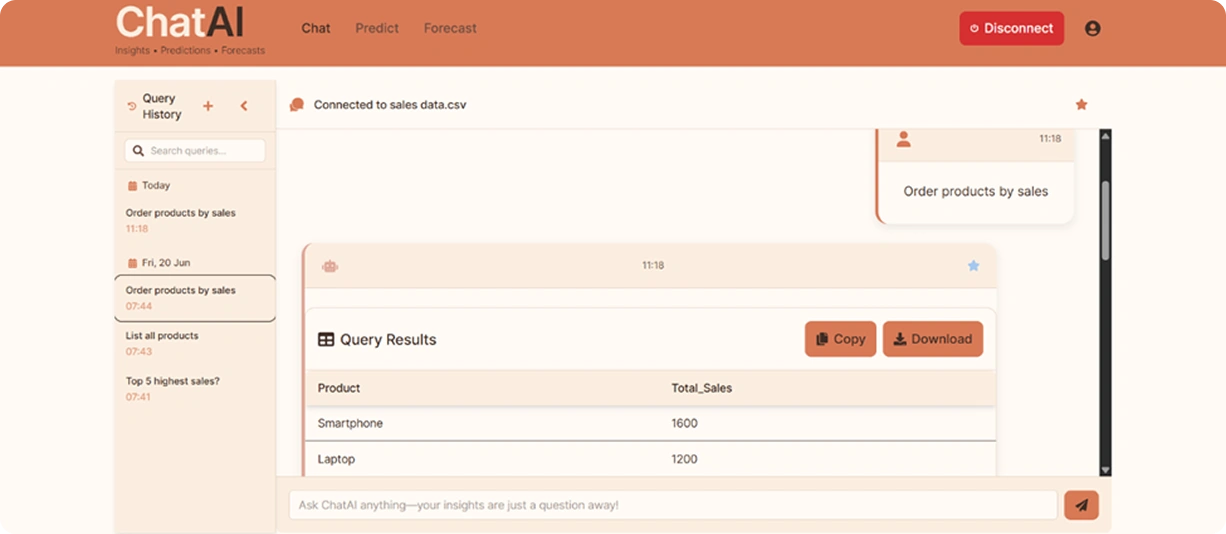Click the send message paper plane icon
Image resolution: width=1226 pixels, height=534 pixels.
[1081, 505]
